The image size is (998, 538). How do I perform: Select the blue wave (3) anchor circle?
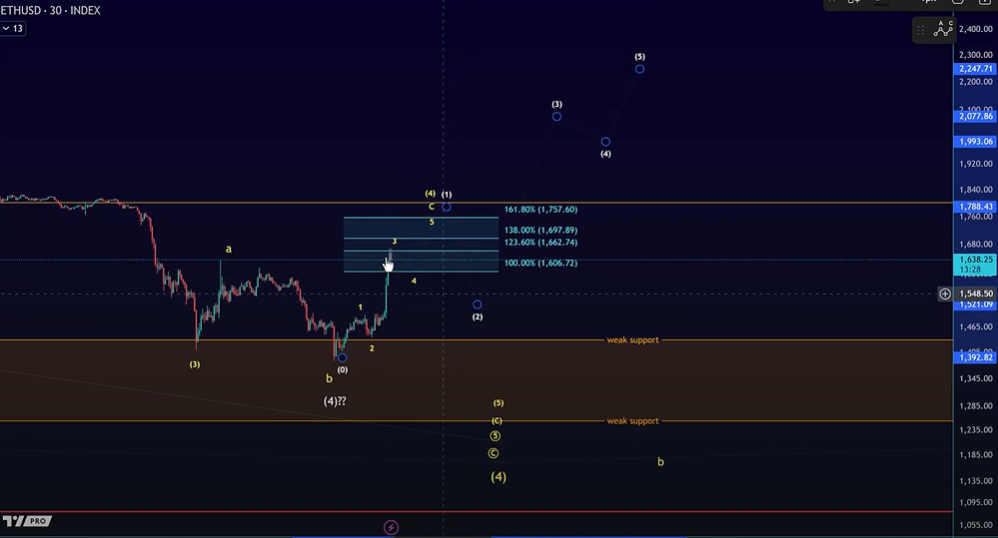557,117
